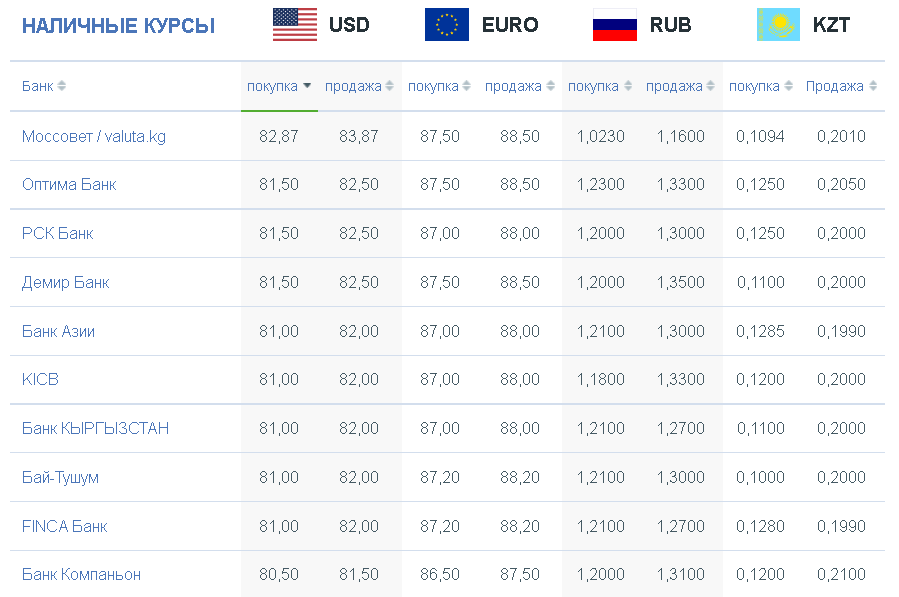Open the Демир Банк link

65,282
